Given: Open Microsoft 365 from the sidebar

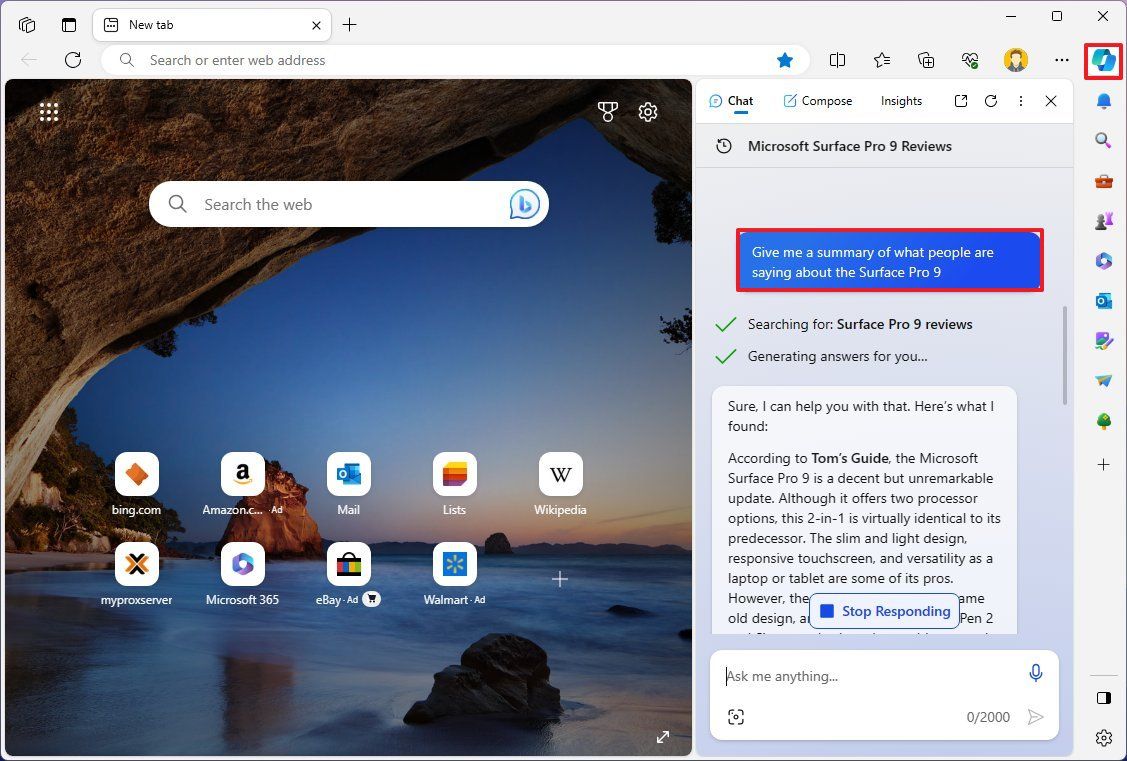Looking at the screenshot, I should pyautogui.click(x=1103, y=261).
